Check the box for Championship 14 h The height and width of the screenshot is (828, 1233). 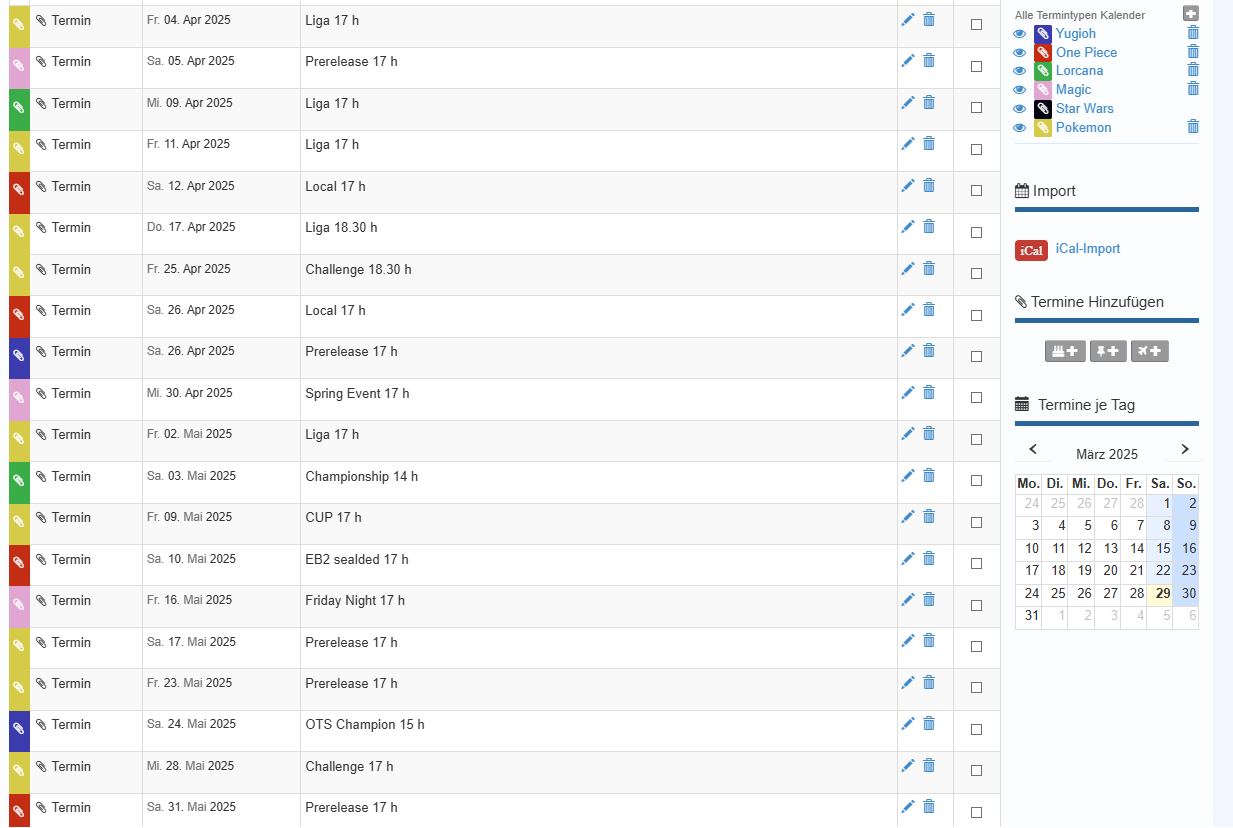click(976, 480)
